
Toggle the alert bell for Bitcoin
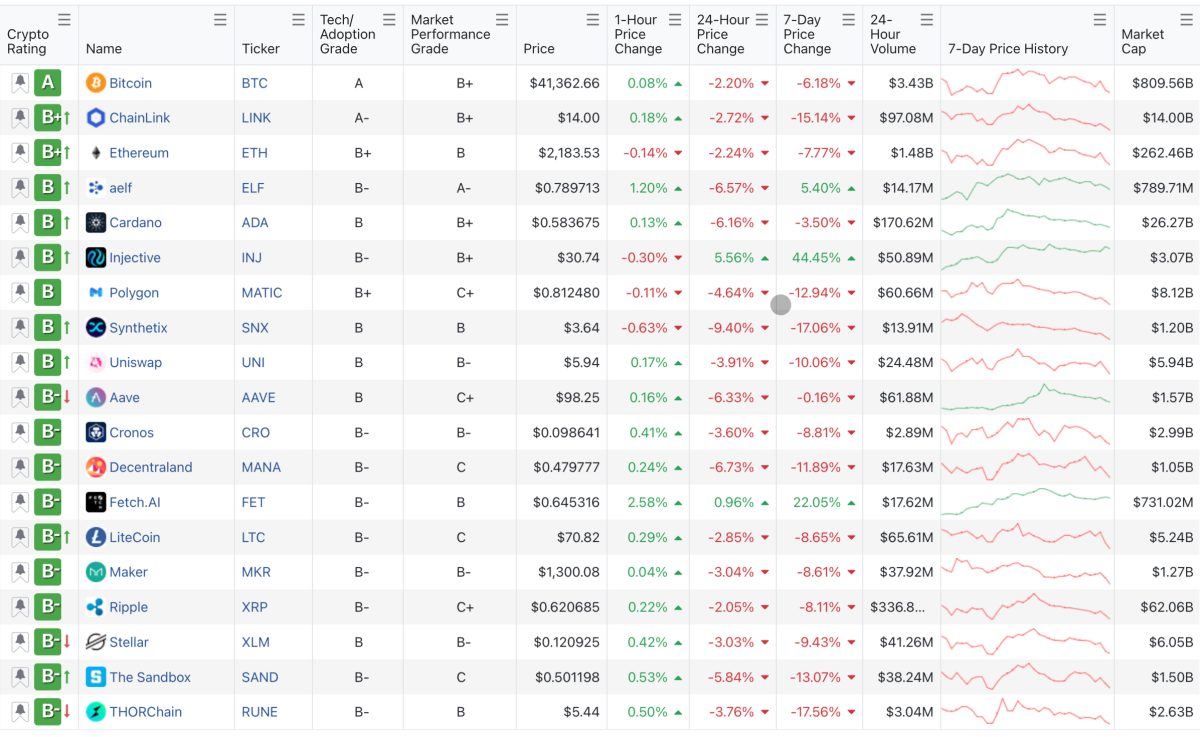click(20, 83)
